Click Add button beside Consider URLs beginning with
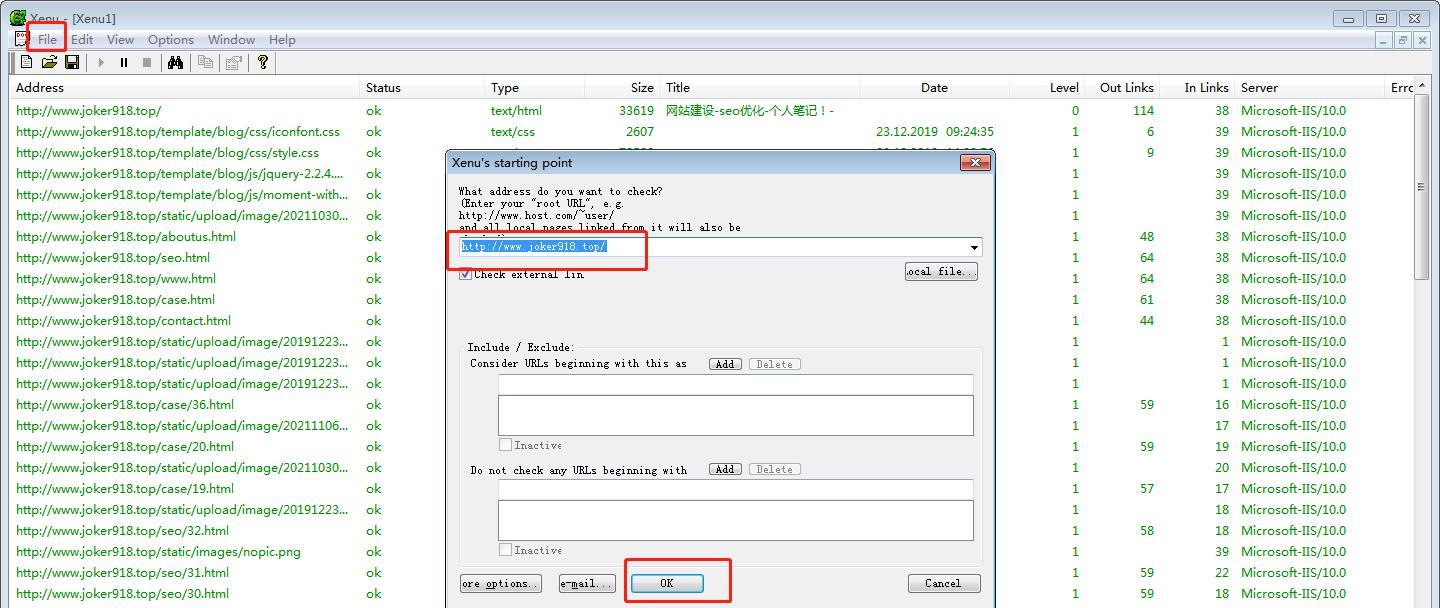This screenshot has height=608, width=1440. [725, 364]
